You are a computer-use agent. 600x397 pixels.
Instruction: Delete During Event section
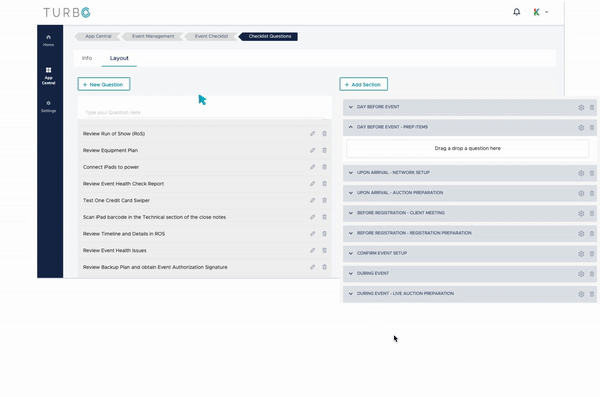pyautogui.click(x=592, y=274)
